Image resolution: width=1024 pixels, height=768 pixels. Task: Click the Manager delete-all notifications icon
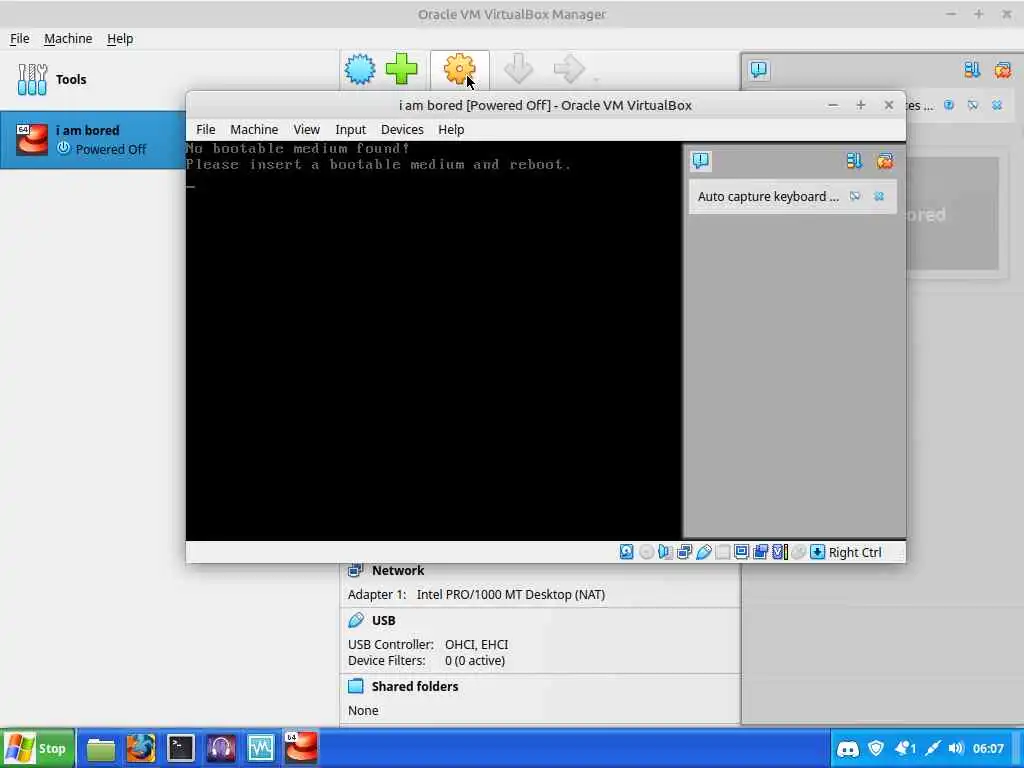tap(1002, 69)
